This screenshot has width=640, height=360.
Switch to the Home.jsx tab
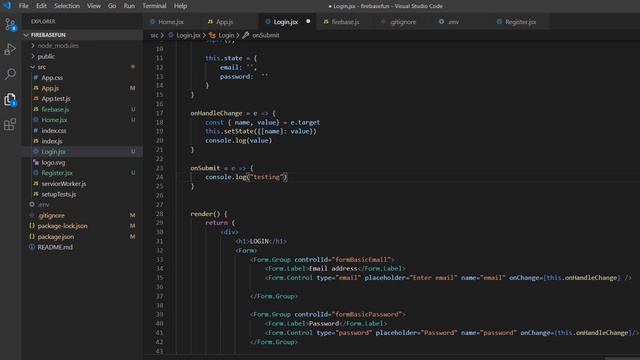coord(171,22)
